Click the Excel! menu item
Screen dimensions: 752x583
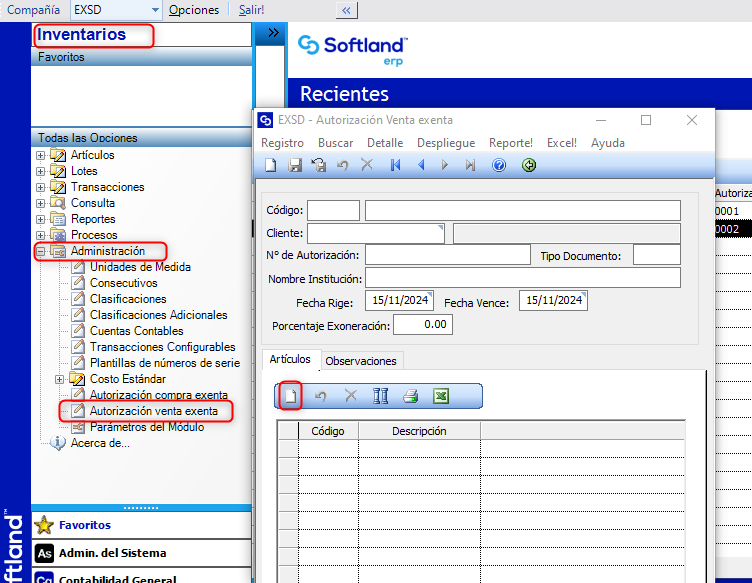tap(562, 143)
